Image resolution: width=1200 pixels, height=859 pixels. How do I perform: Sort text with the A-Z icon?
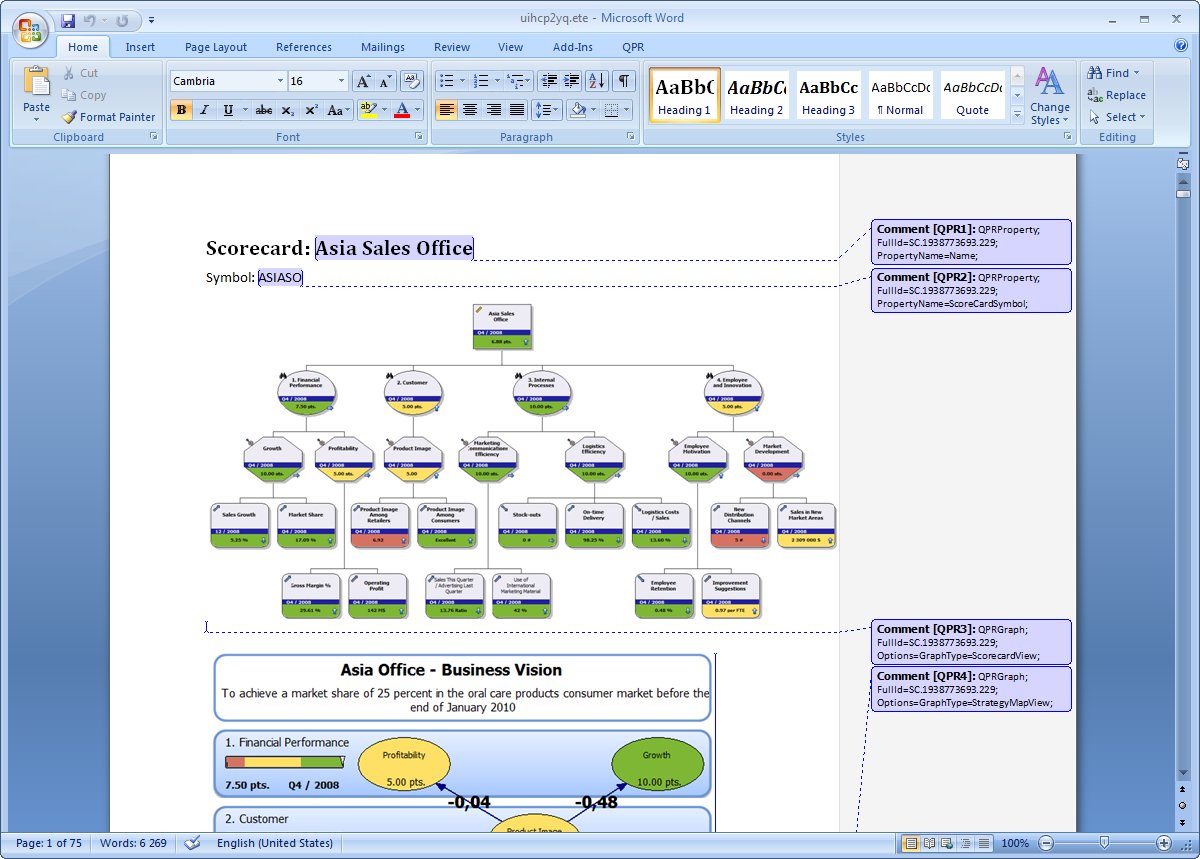[597, 81]
